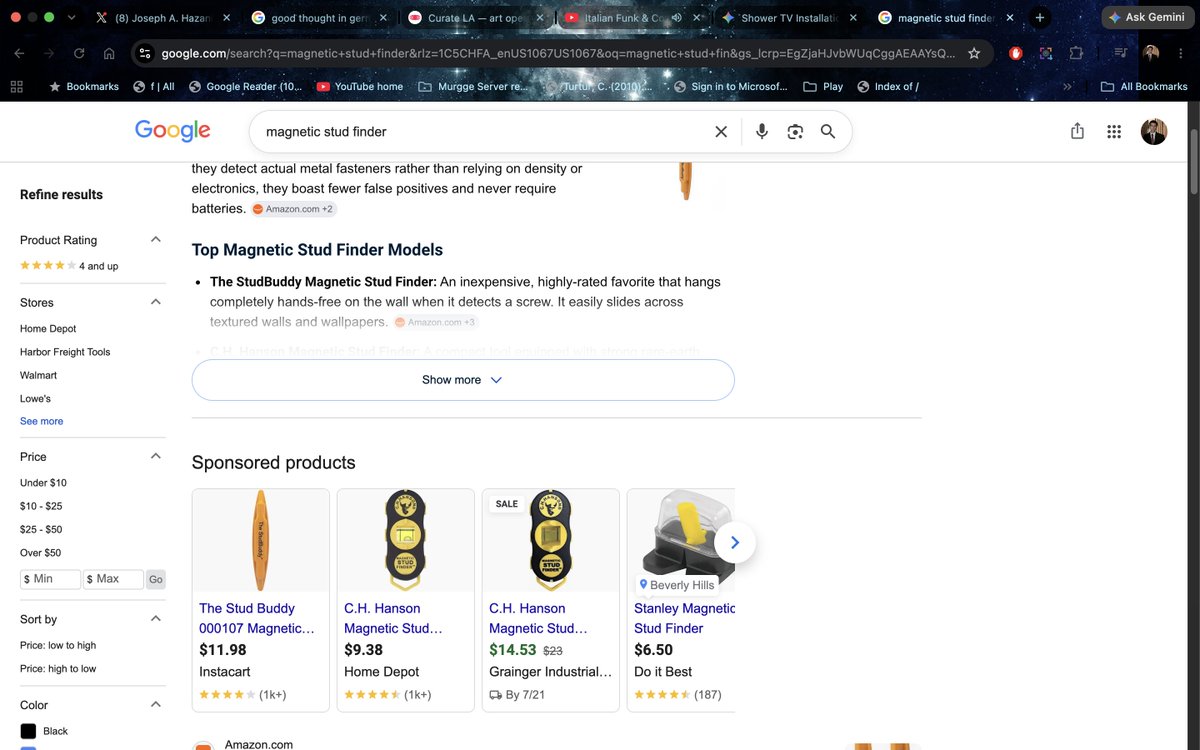Click the red shield extension icon
Image resolution: width=1200 pixels, height=750 pixels.
click(1016, 54)
